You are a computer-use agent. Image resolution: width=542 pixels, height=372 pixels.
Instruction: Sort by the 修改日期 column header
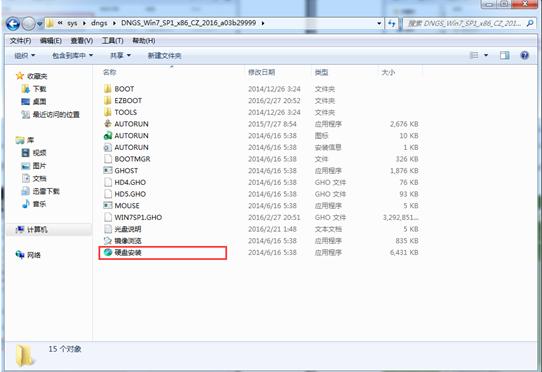click(x=262, y=72)
